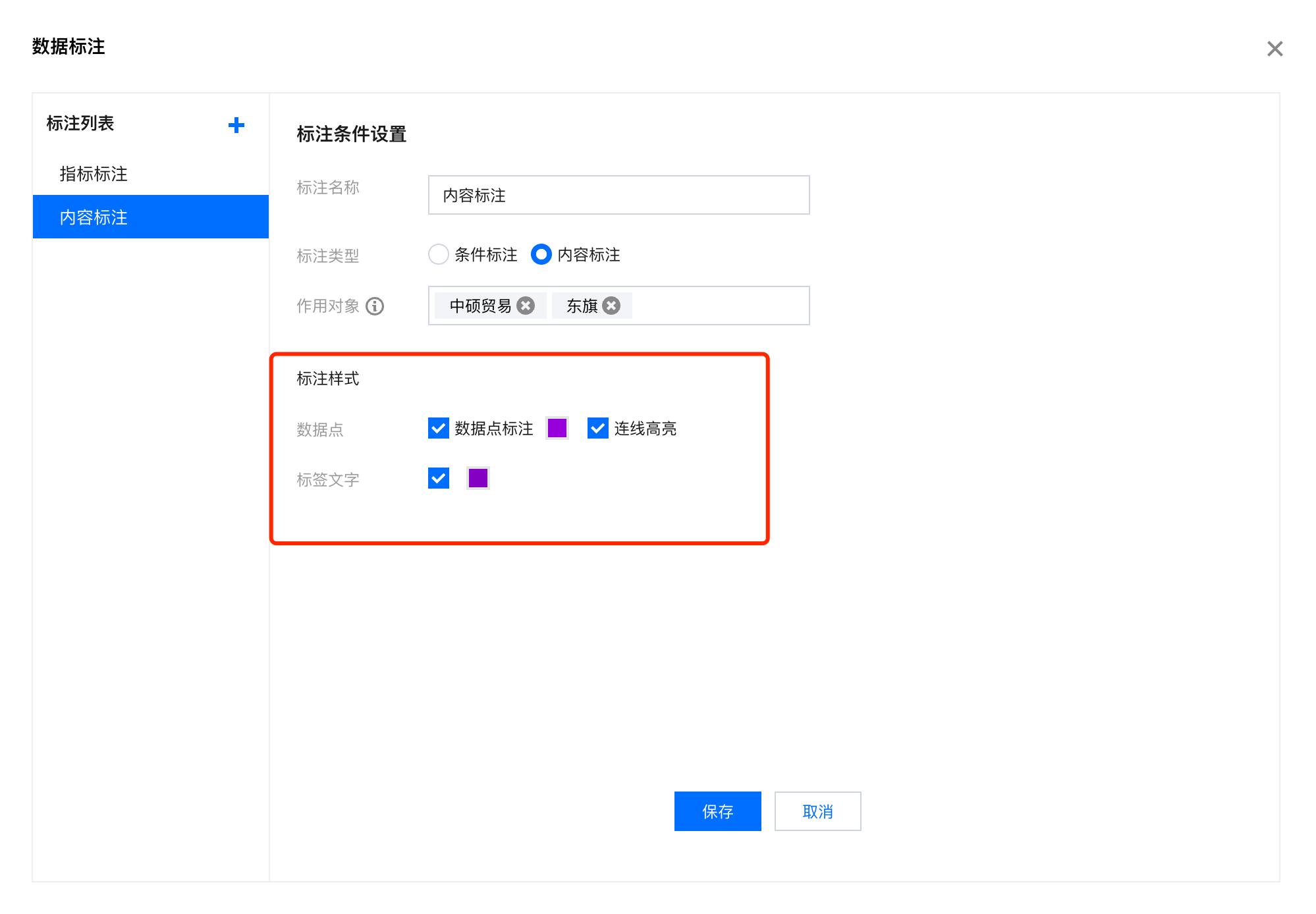Choose the 内容标注 radio option
The width and height of the screenshot is (1316, 914).
click(x=541, y=255)
